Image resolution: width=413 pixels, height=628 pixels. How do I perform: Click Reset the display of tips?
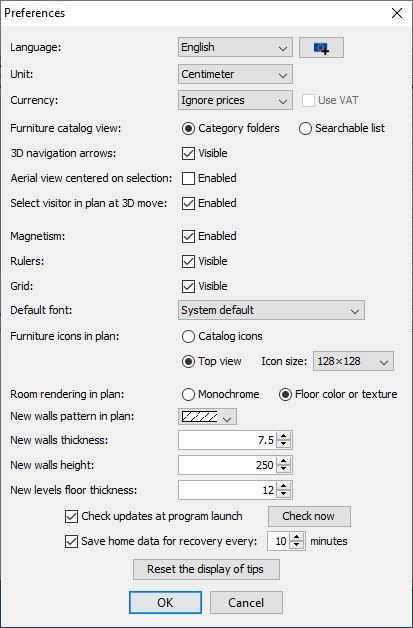pos(206,569)
